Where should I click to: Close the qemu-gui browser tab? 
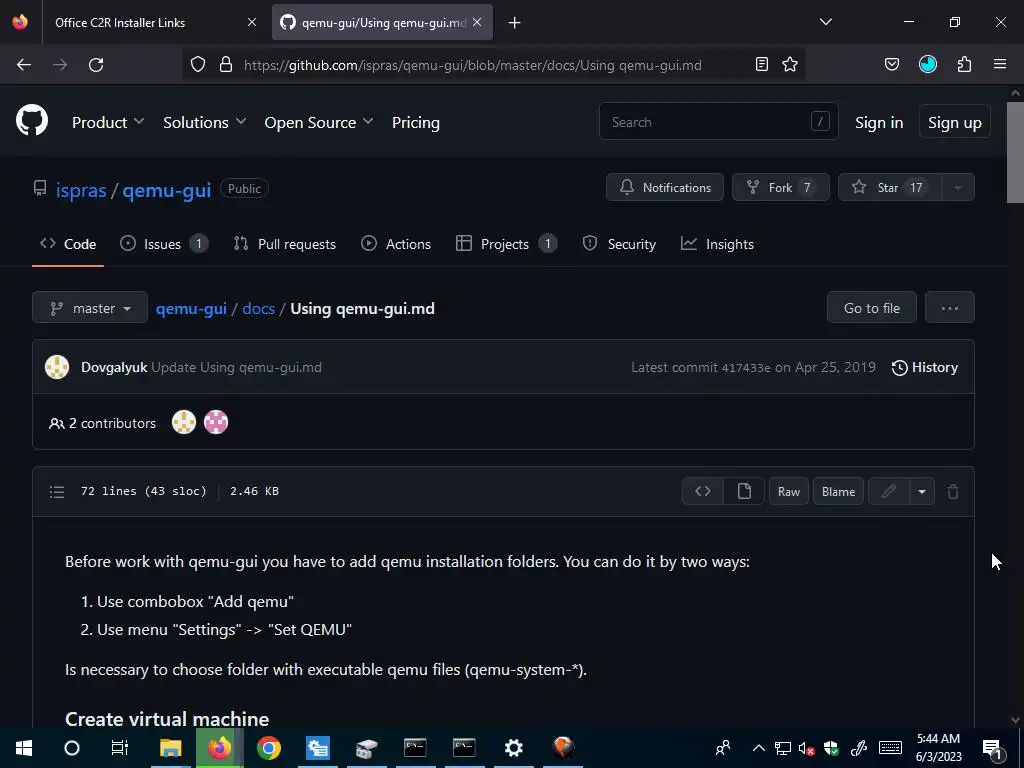(477, 22)
